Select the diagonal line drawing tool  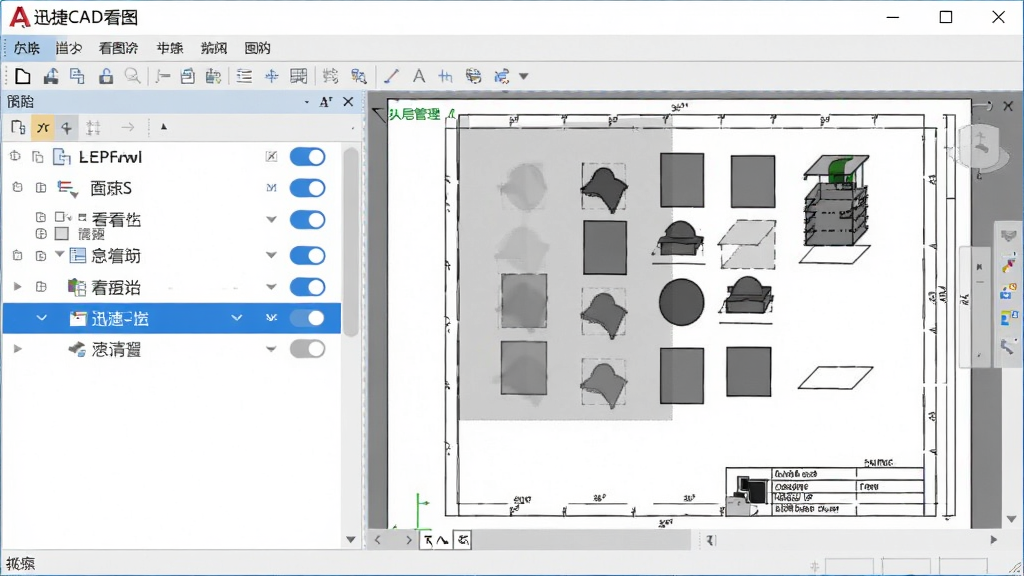tap(391, 76)
